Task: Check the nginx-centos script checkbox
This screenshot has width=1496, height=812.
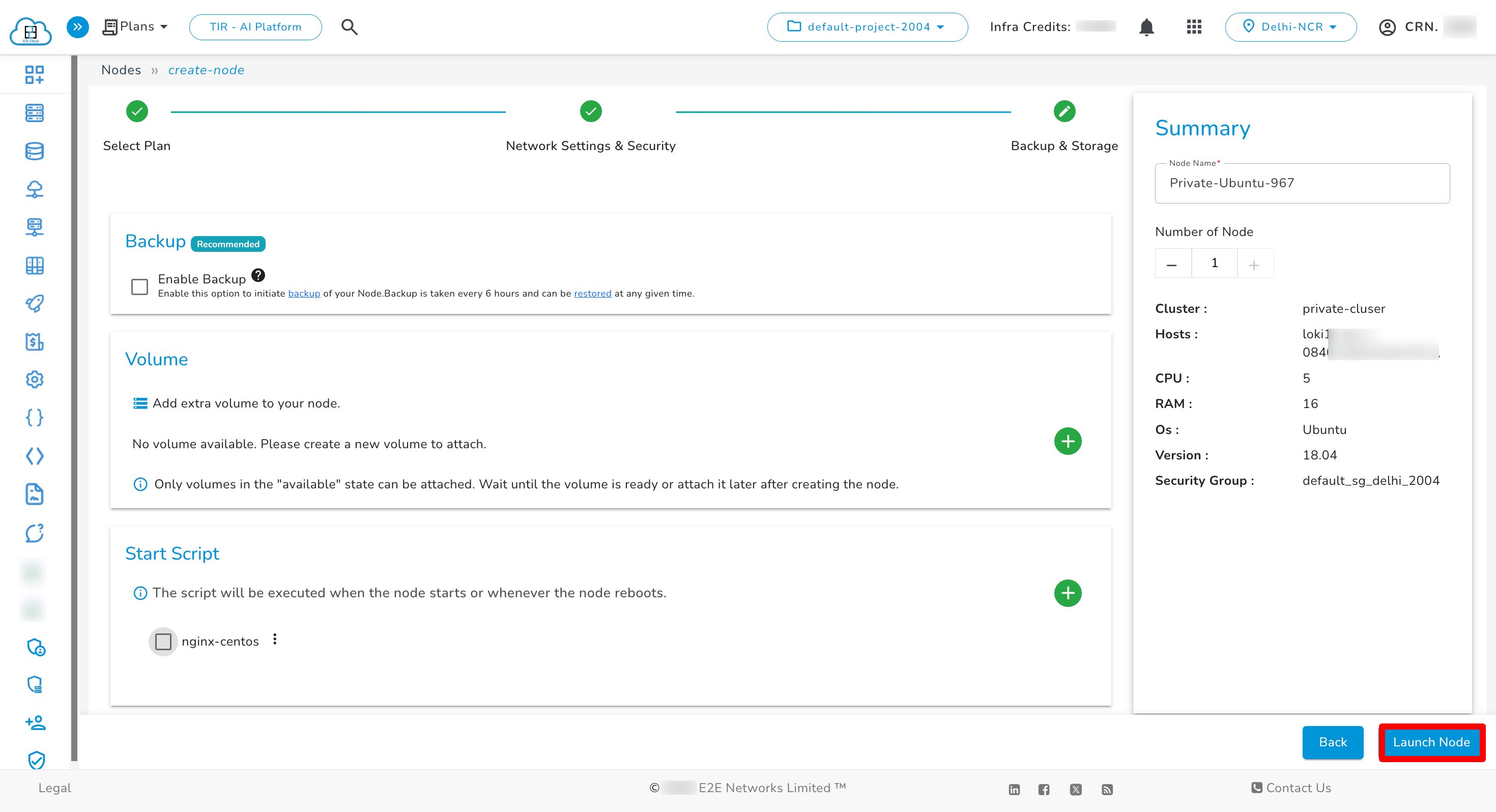Action: coord(163,642)
